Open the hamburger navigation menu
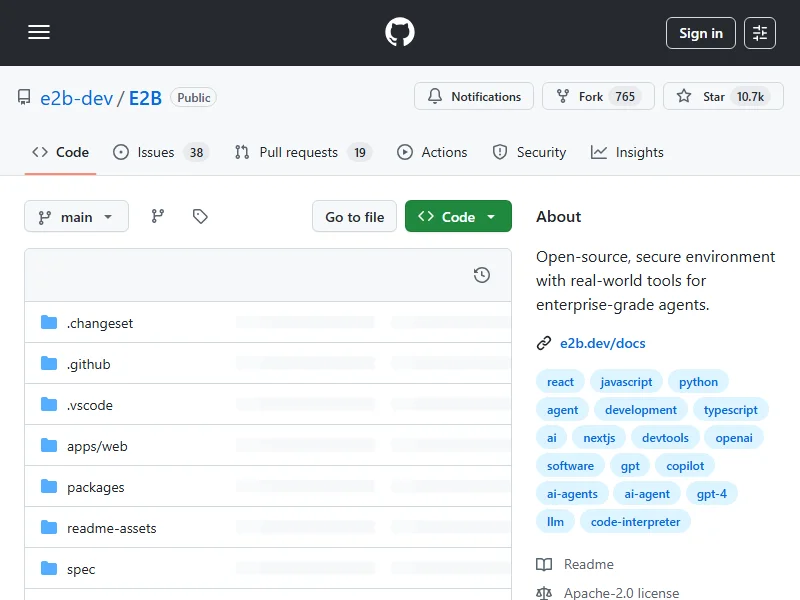Screen dimensions: 800x600 pyautogui.click(x=39, y=33)
